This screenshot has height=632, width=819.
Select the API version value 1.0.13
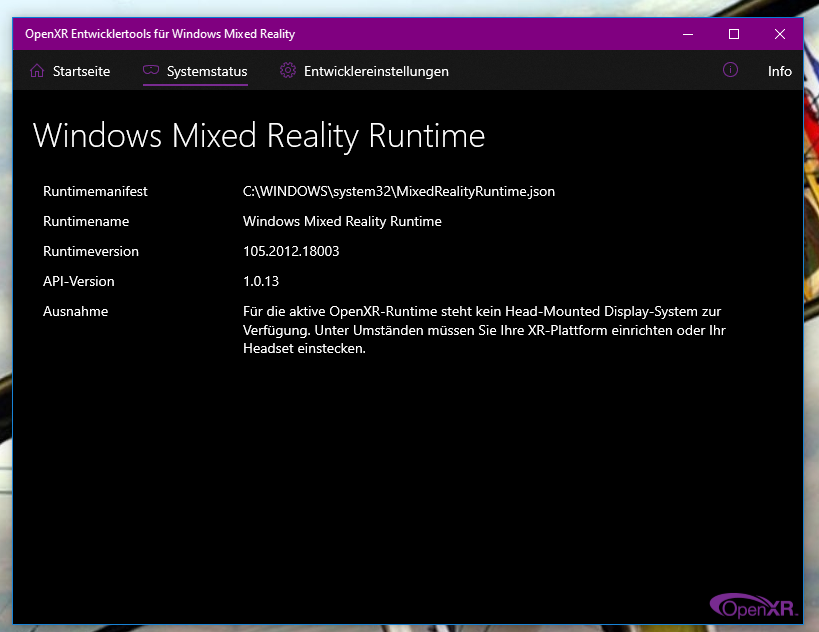click(x=261, y=282)
